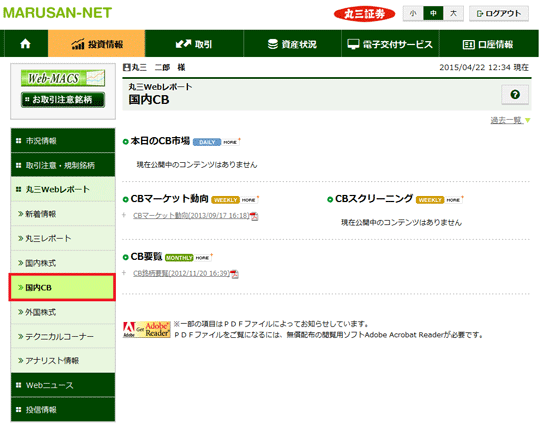Select テクニカルコーナー in the sidebar
This screenshot has width=540, height=433.
(x=63, y=336)
